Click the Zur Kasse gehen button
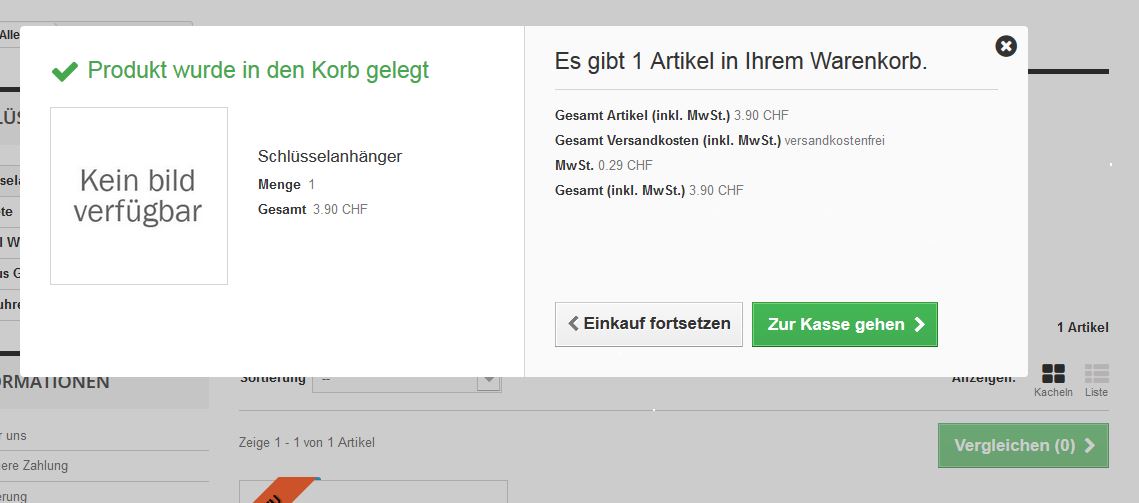1139x503 pixels. (x=844, y=324)
